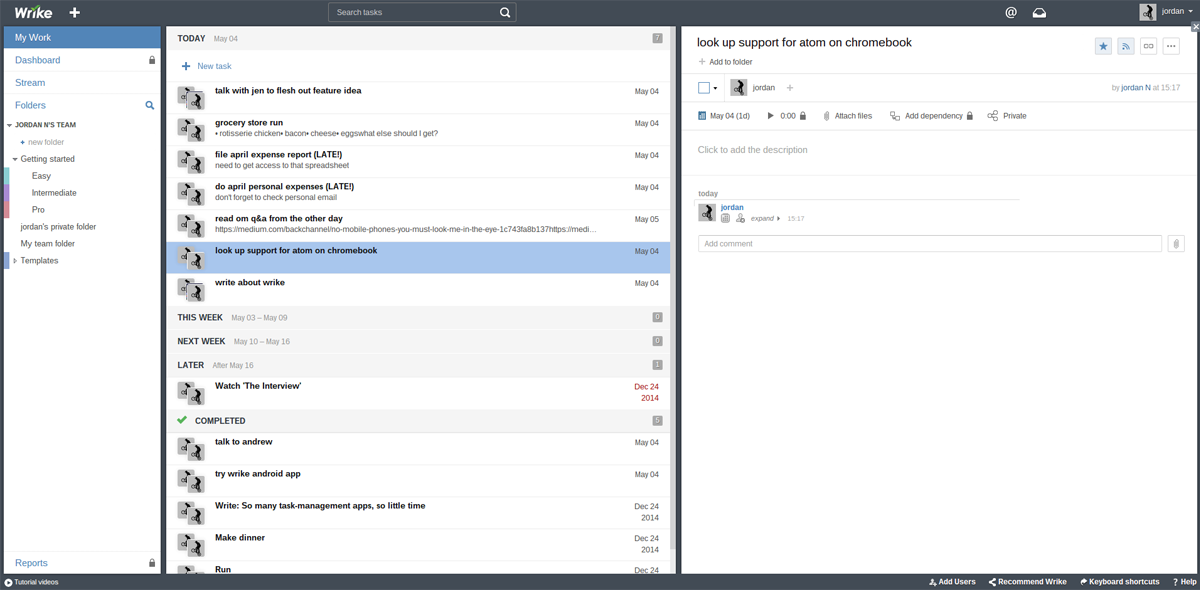Start the task timer play button

point(770,116)
